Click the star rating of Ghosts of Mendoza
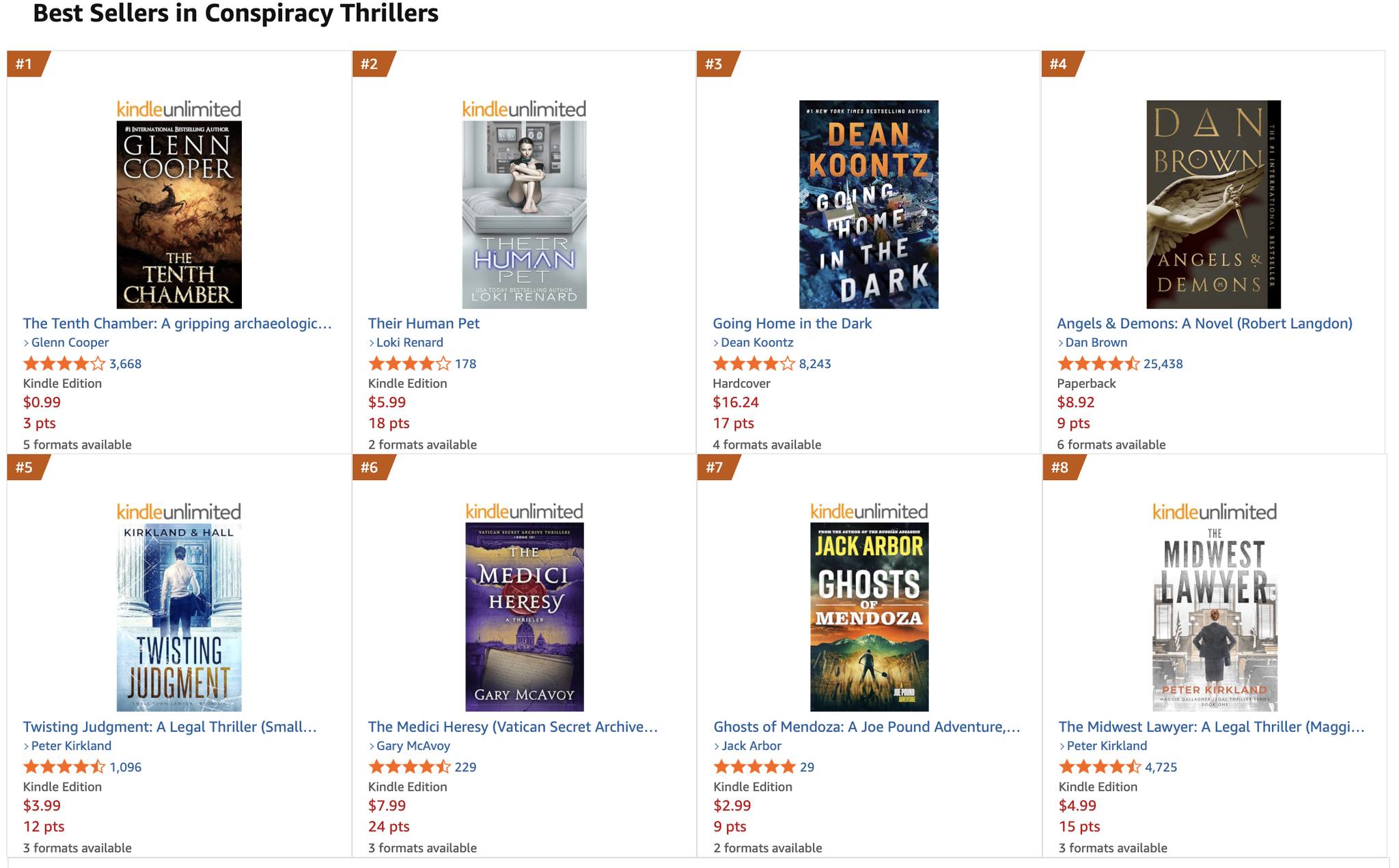 pos(755,767)
